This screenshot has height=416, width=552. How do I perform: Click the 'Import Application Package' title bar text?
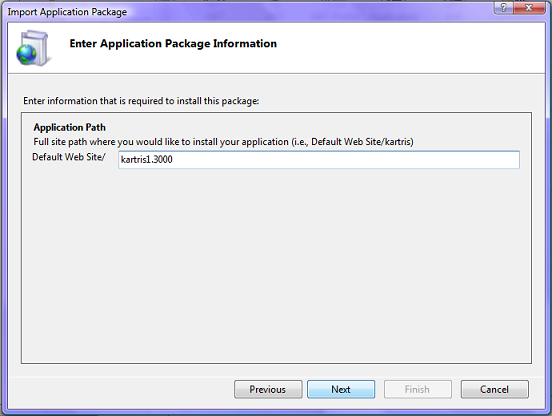pos(67,12)
